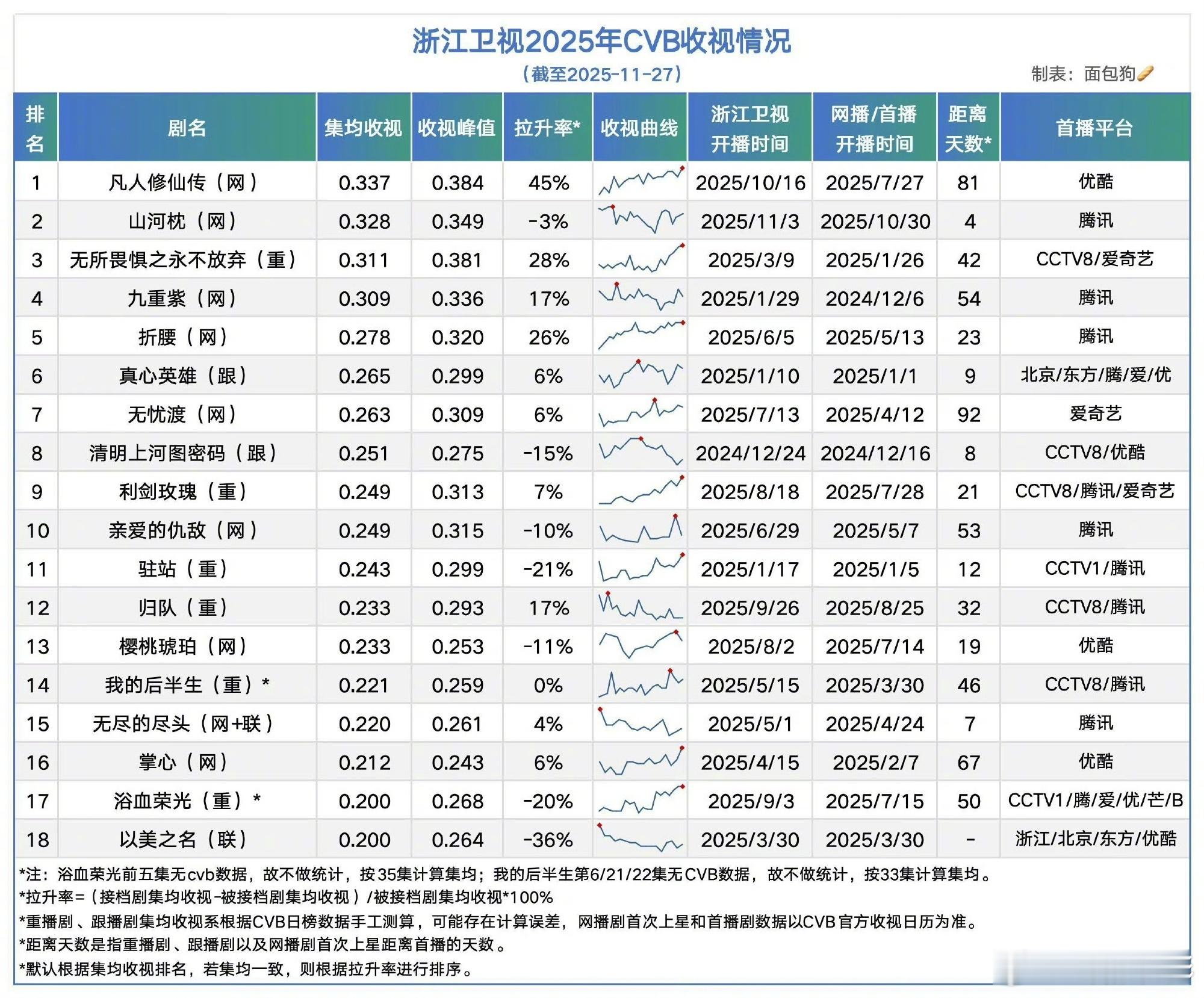Click the 集均收视 column header
Image resolution: width=1204 pixels, height=998 pixels.
[x=363, y=128]
